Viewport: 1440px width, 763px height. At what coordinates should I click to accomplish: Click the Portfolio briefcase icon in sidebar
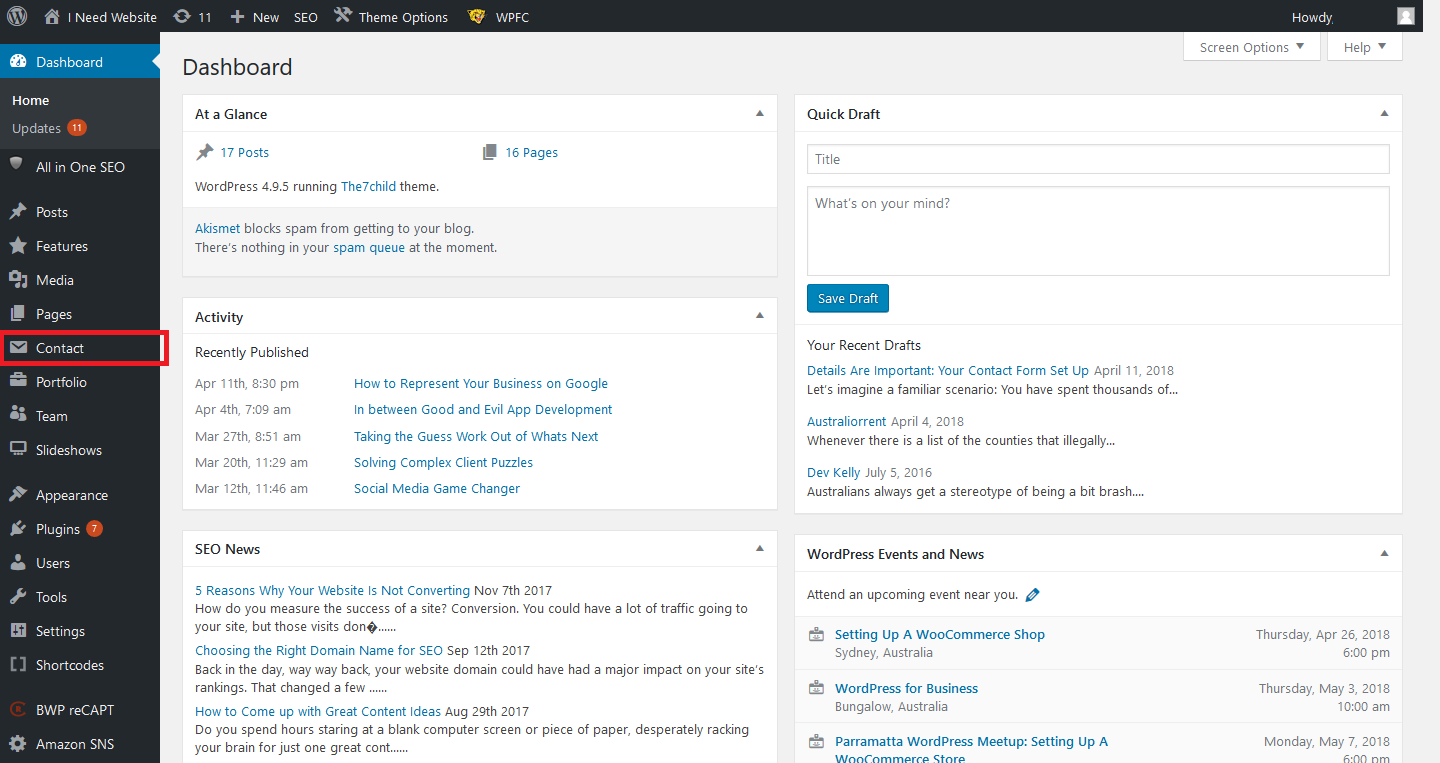pyautogui.click(x=18, y=382)
